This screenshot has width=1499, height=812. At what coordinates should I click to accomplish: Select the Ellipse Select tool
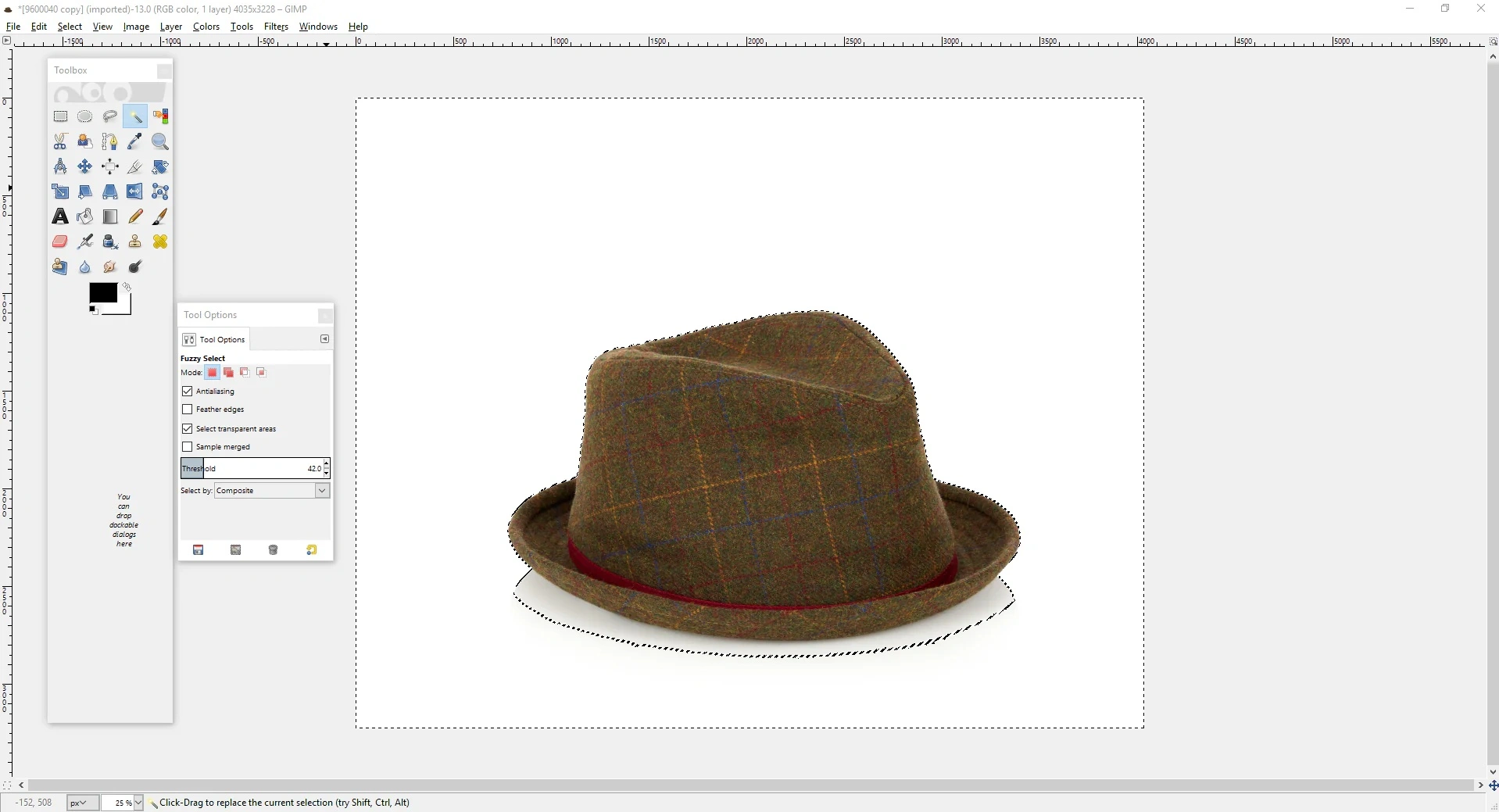(x=84, y=116)
